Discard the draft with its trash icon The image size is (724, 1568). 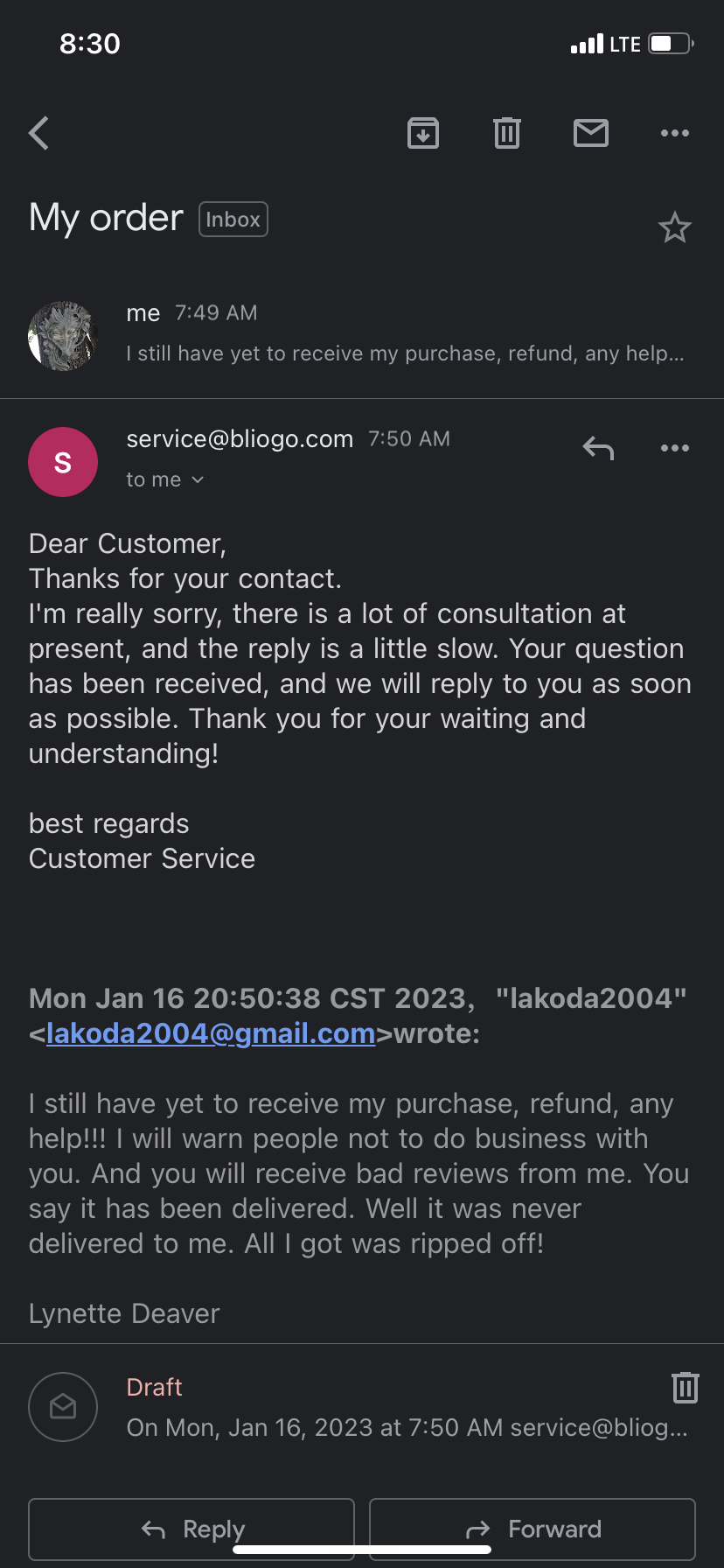click(686, 1387)
